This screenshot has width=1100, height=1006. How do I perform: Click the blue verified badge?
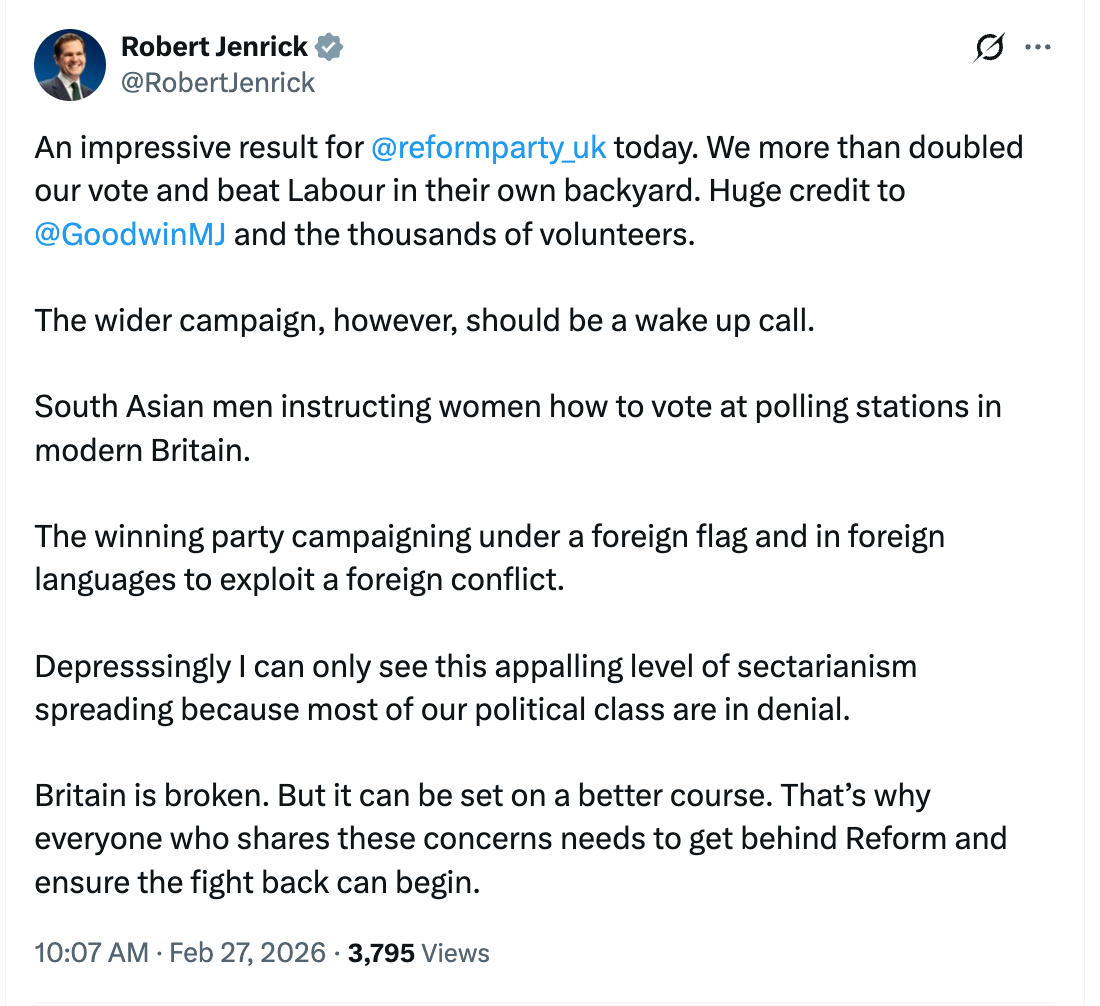331,46
